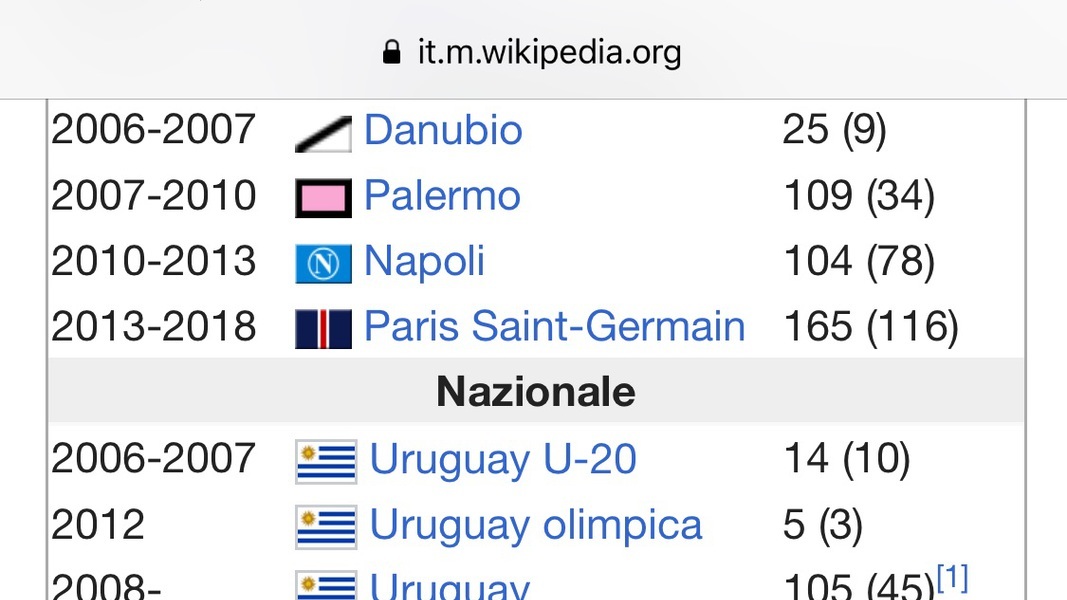Open footnote reference [1]
Viewport: 1067px width, 600px height.
(x=952, y=578)
